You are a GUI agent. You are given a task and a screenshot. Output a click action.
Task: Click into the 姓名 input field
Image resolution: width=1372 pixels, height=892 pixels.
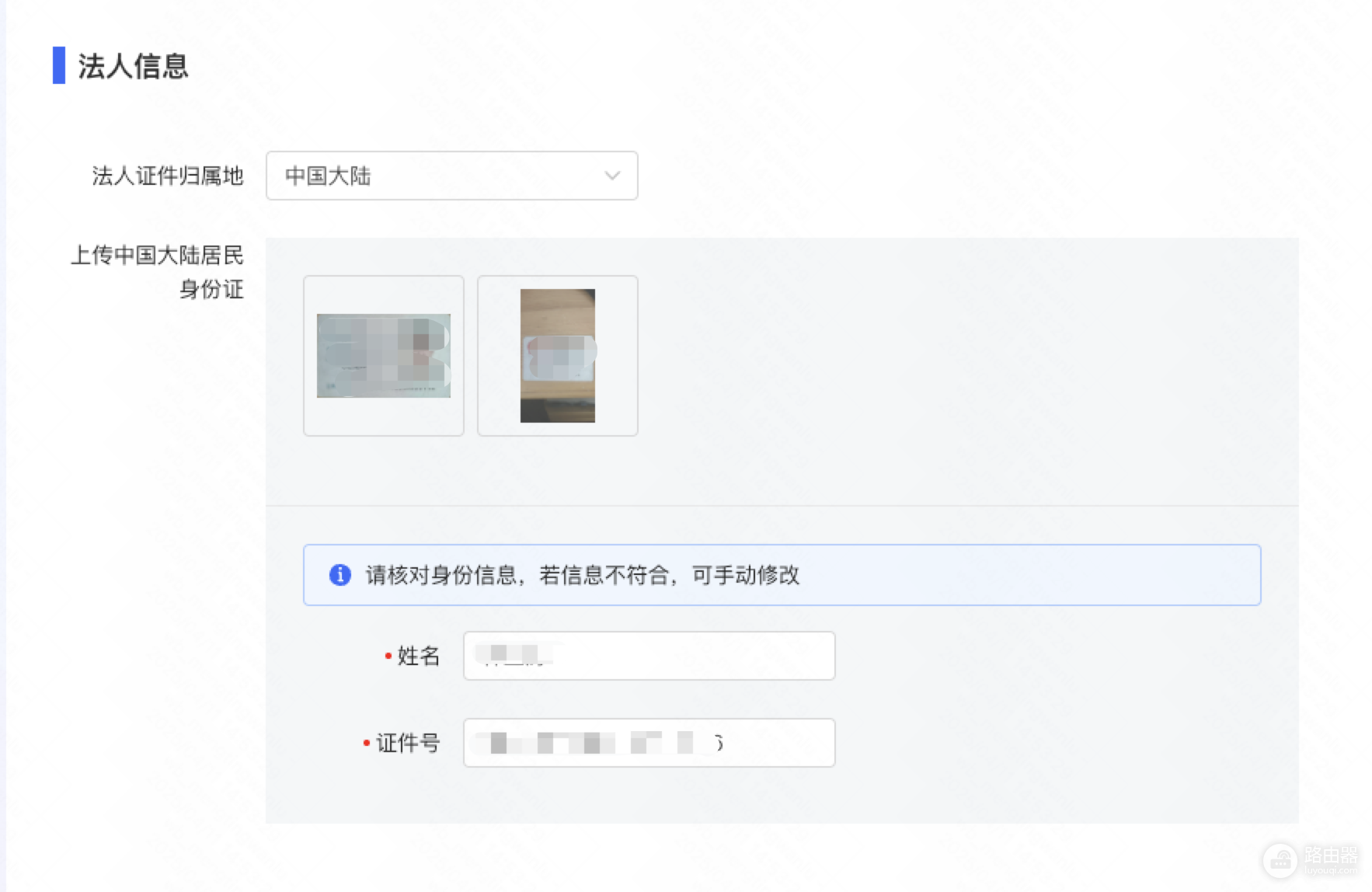pyautogui.click(x=649, y=656)
